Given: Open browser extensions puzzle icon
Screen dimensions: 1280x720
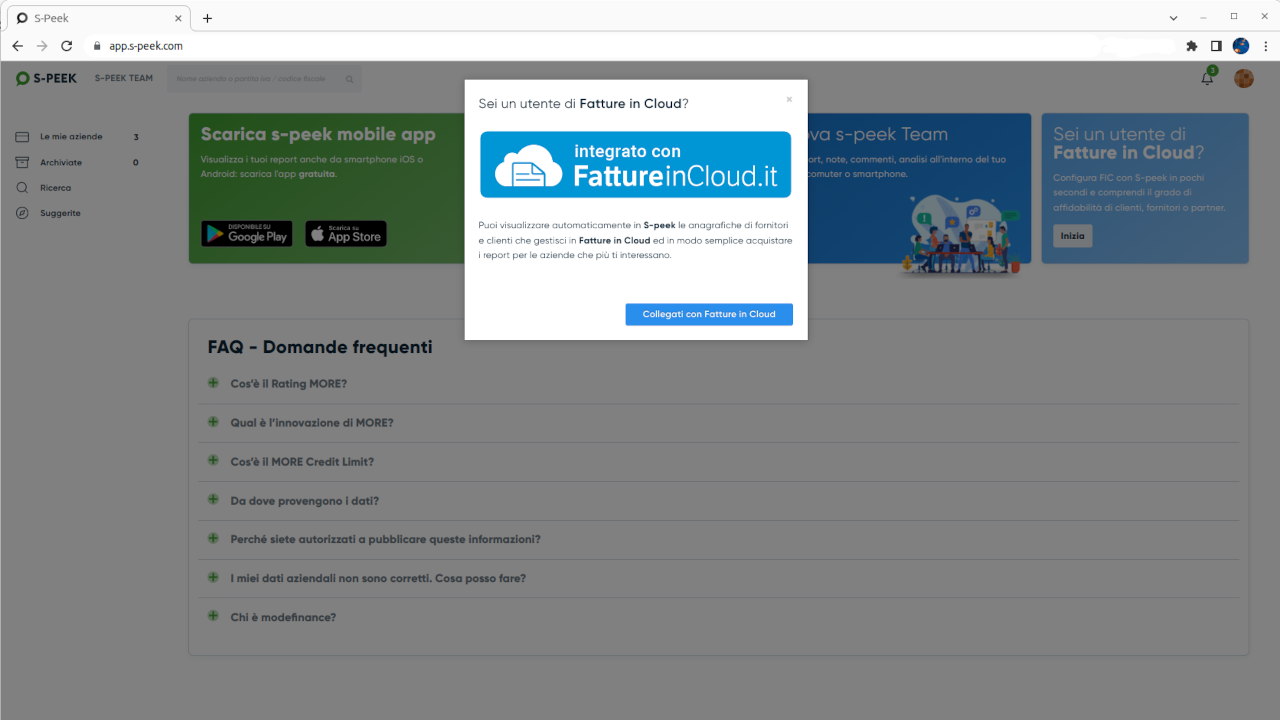Looking at the screenshot, I should point(1191,46).
